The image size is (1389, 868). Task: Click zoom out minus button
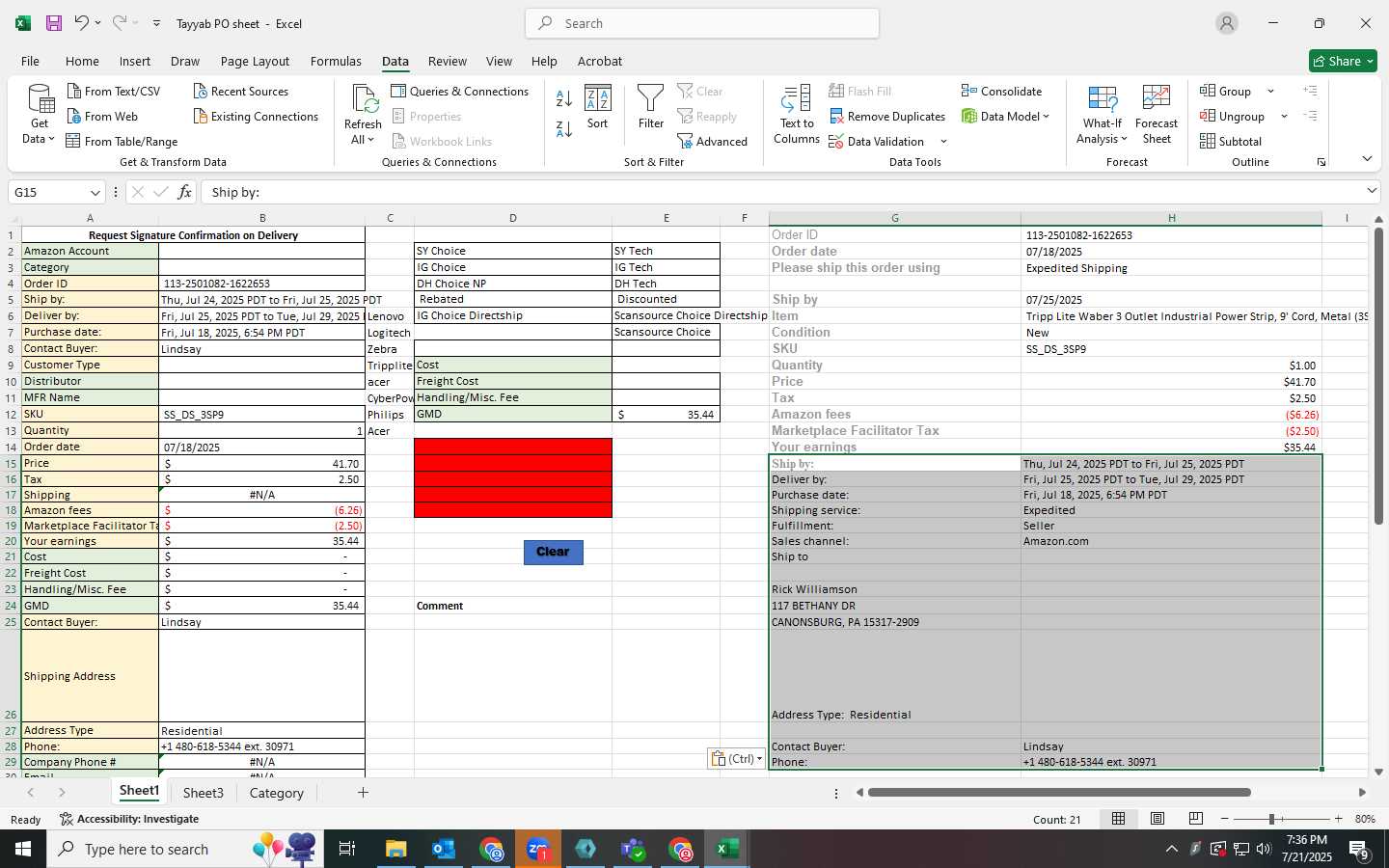[x=1224, y=819]
